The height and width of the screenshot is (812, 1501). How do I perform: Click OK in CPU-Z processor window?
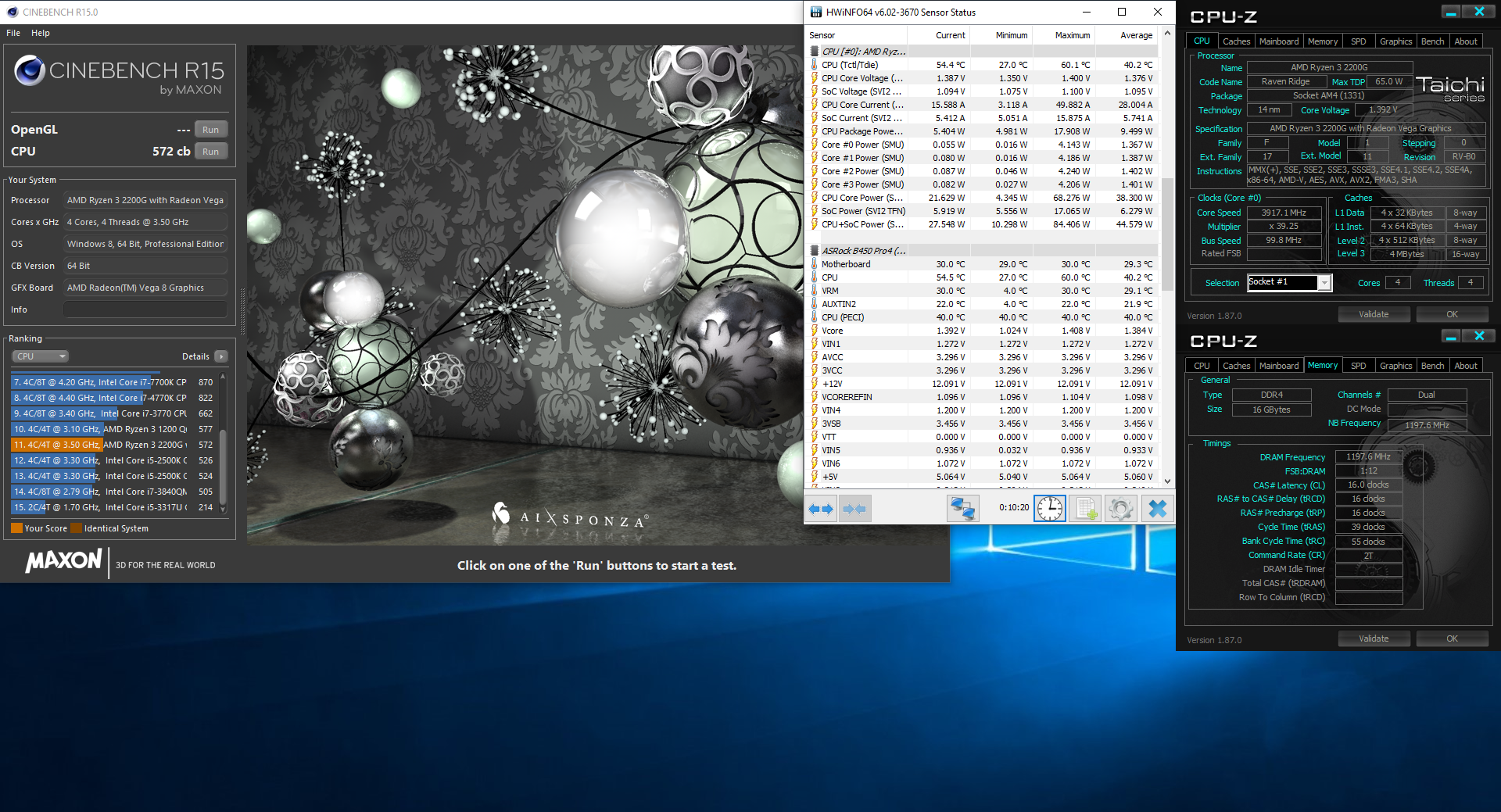tap(1452, 314)
